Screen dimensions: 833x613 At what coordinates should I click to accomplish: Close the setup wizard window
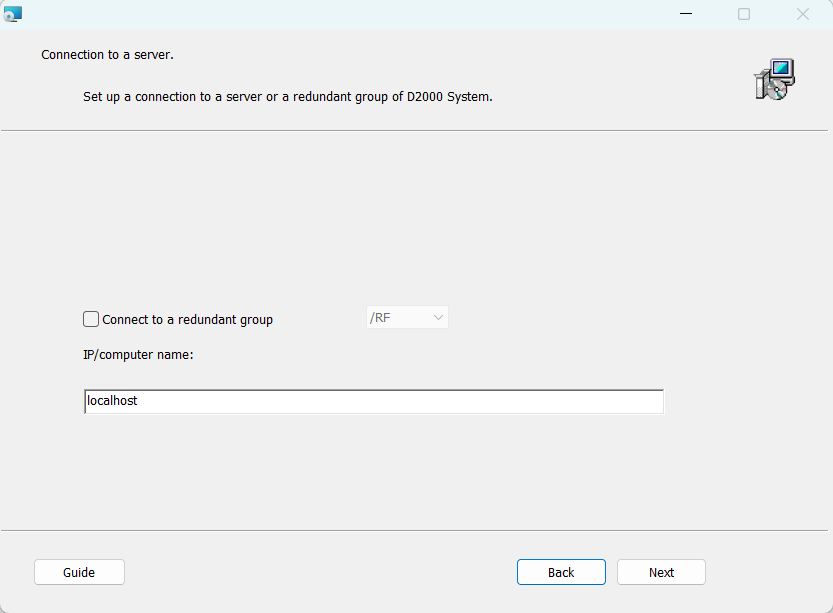tap(802, 14)
